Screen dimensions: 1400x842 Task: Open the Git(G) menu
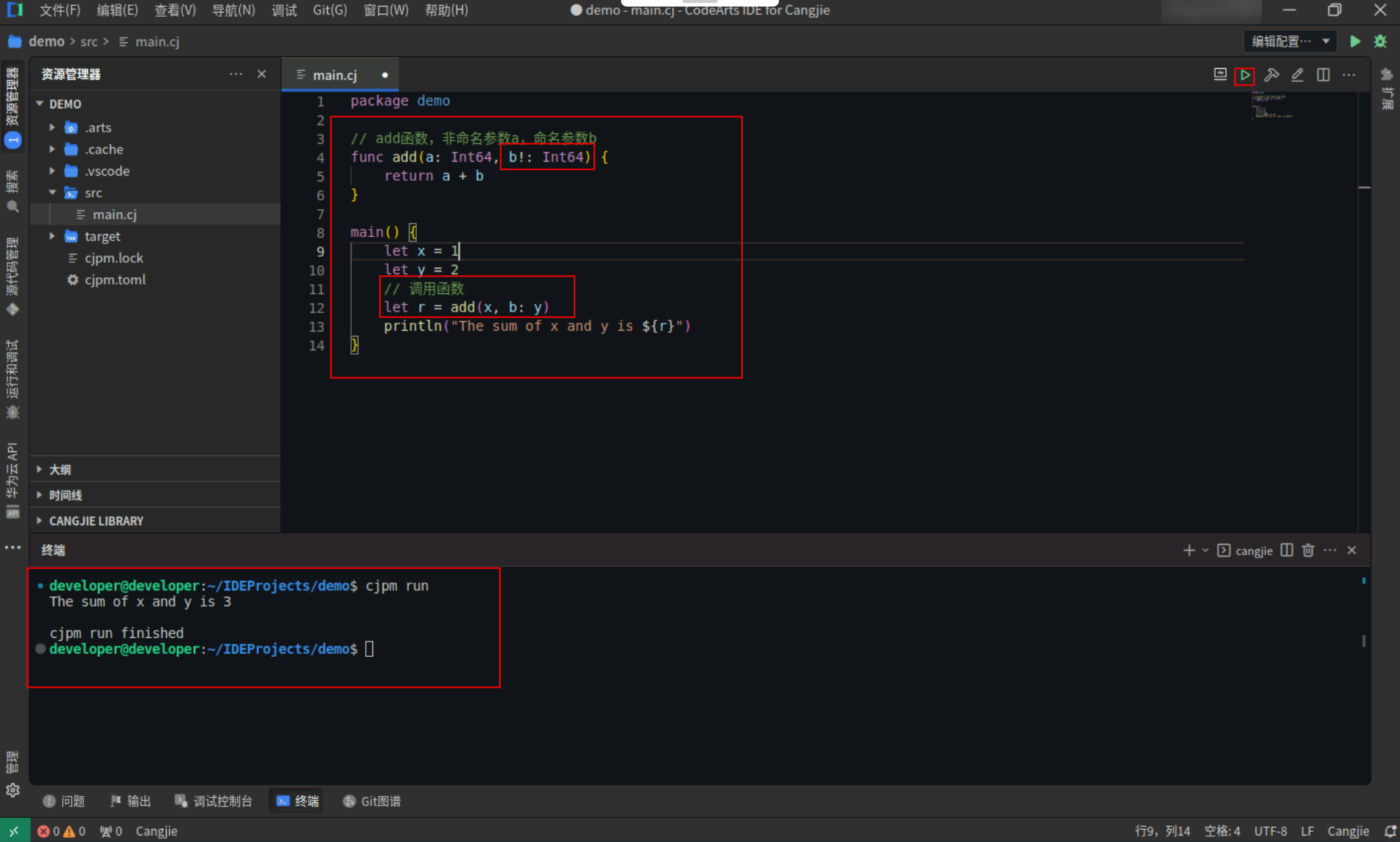(330, 10)
